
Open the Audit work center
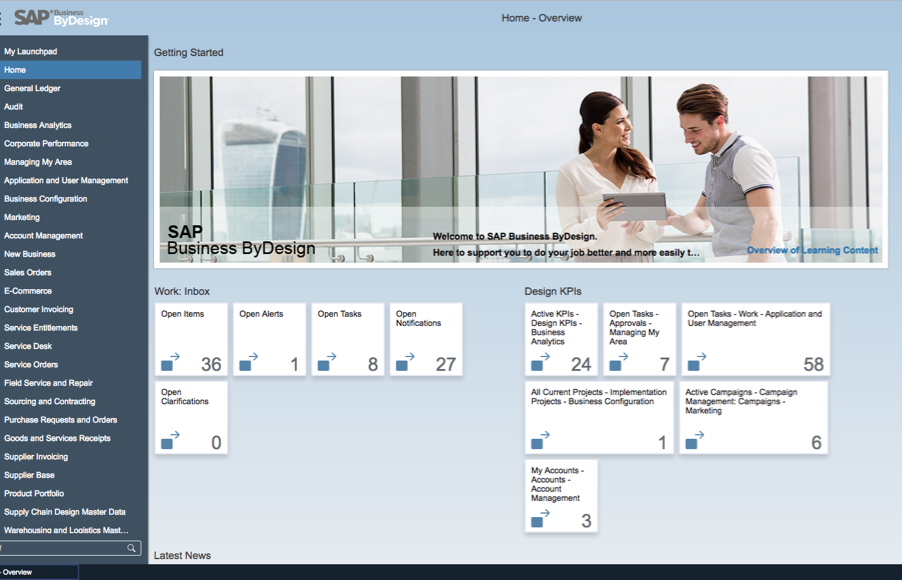[x=70, y=106]
